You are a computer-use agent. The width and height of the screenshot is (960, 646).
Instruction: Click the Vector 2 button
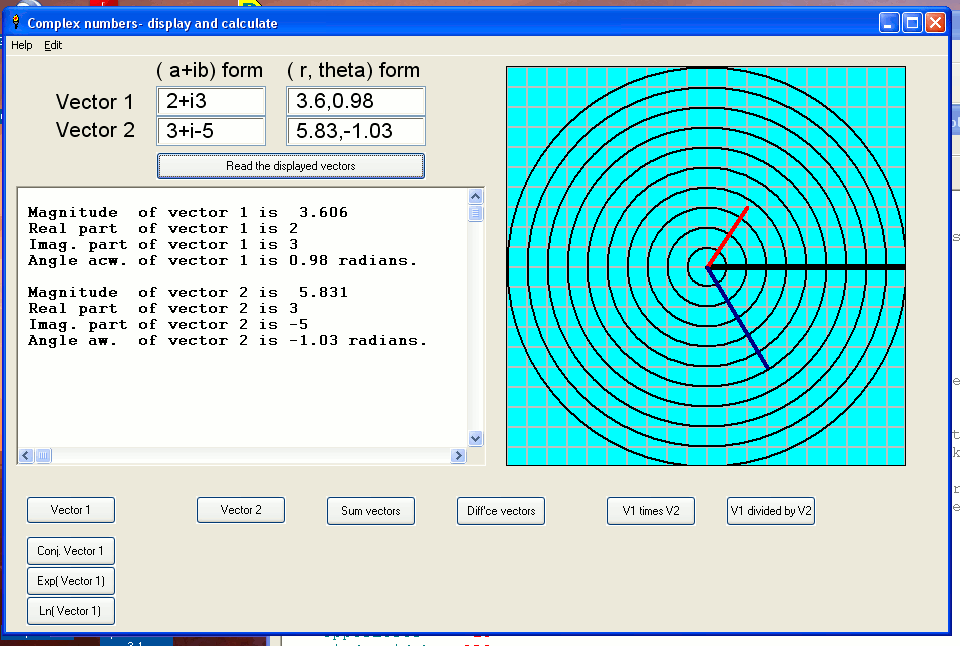coord(241,510)
